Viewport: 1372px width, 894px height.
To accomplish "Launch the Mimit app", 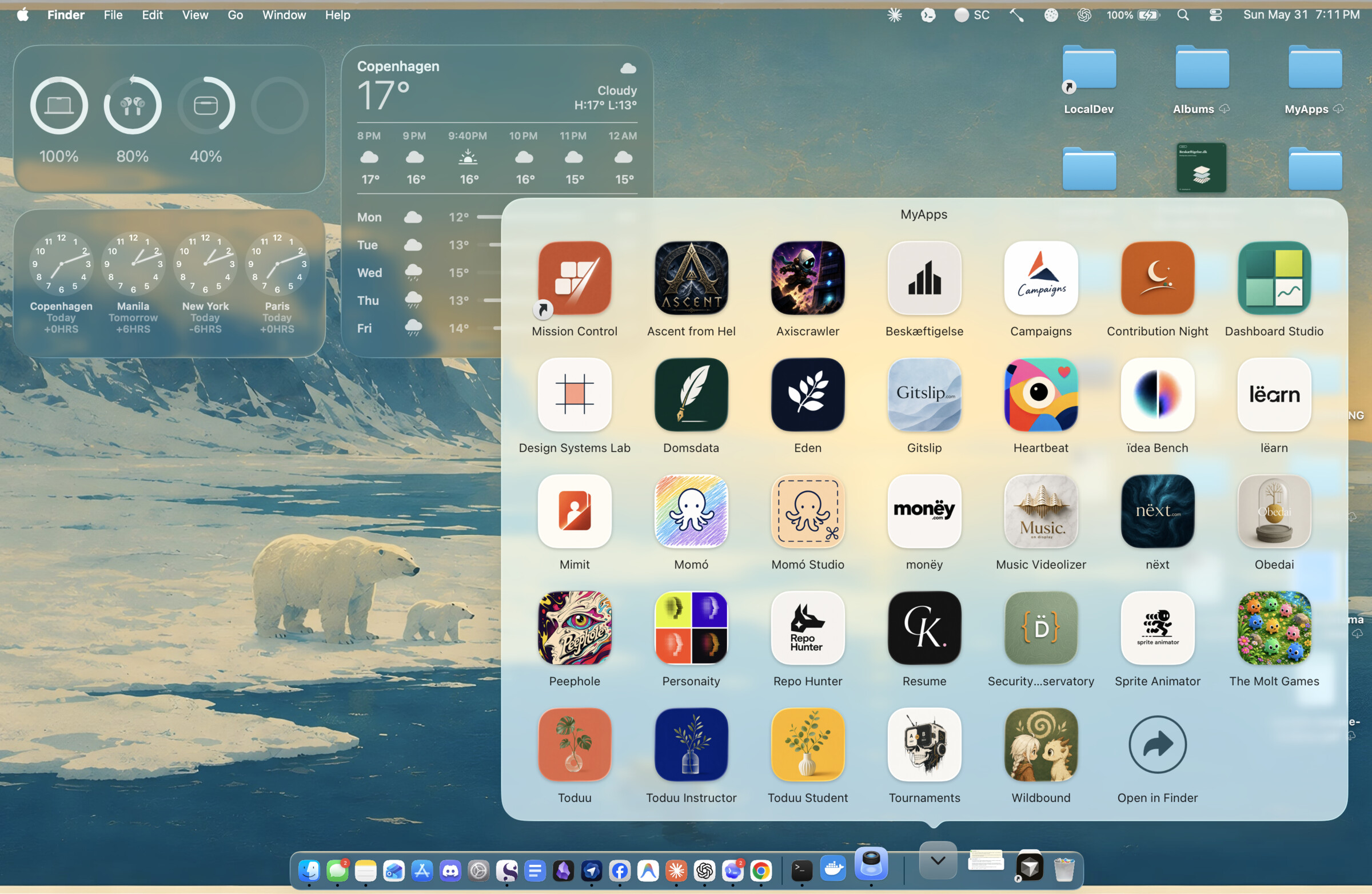I will point(575,511).
